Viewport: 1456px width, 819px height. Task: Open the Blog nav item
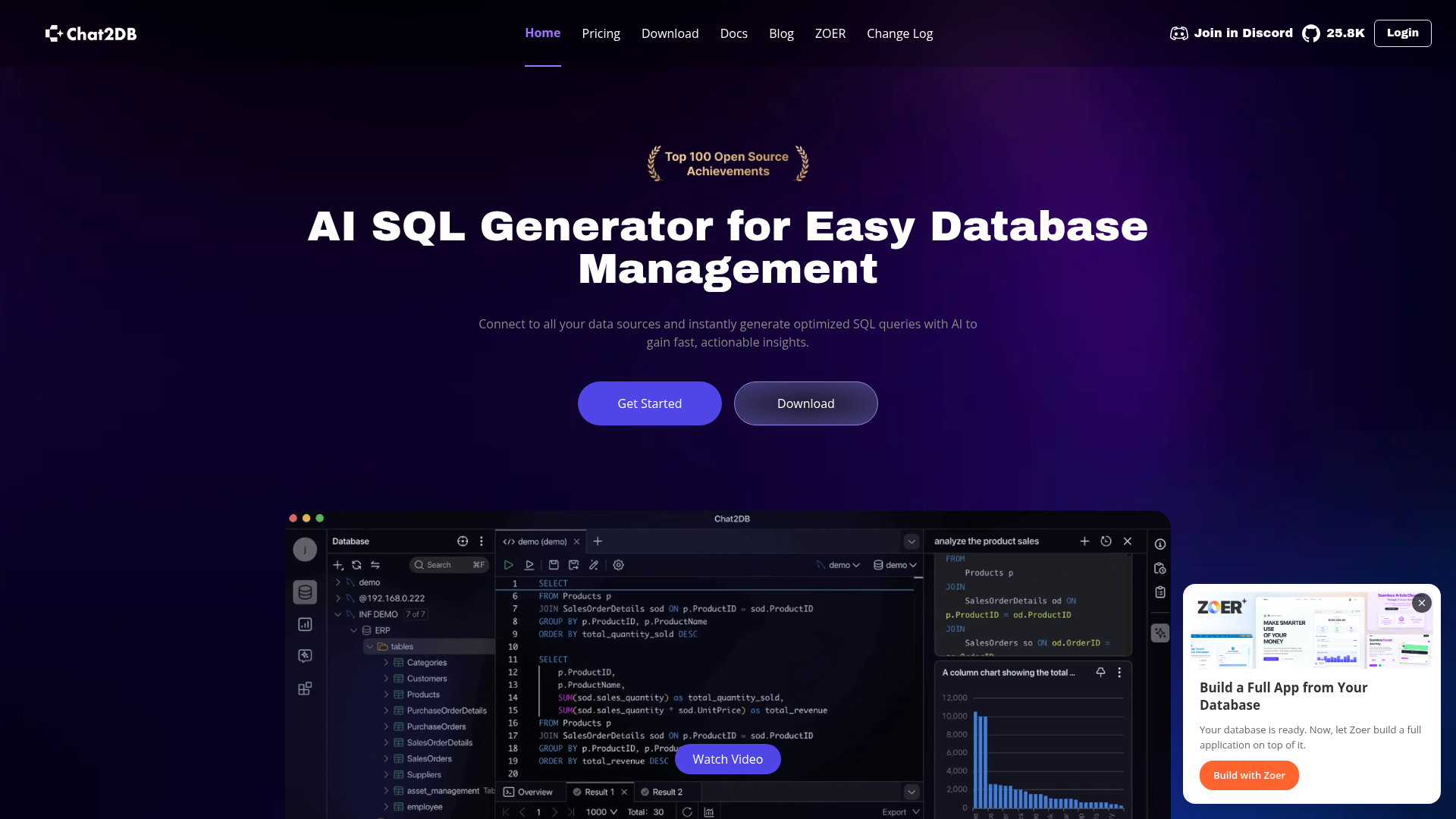781,33
